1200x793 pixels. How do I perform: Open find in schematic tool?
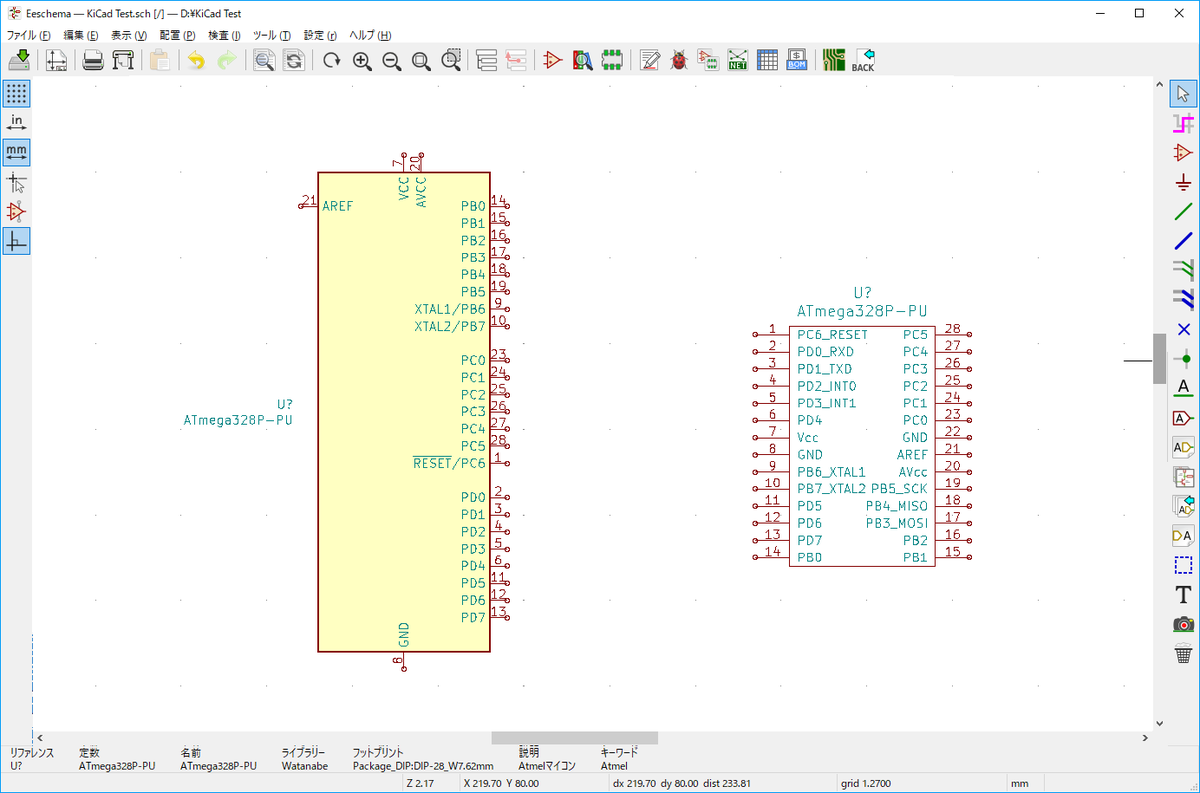(264, 60)
